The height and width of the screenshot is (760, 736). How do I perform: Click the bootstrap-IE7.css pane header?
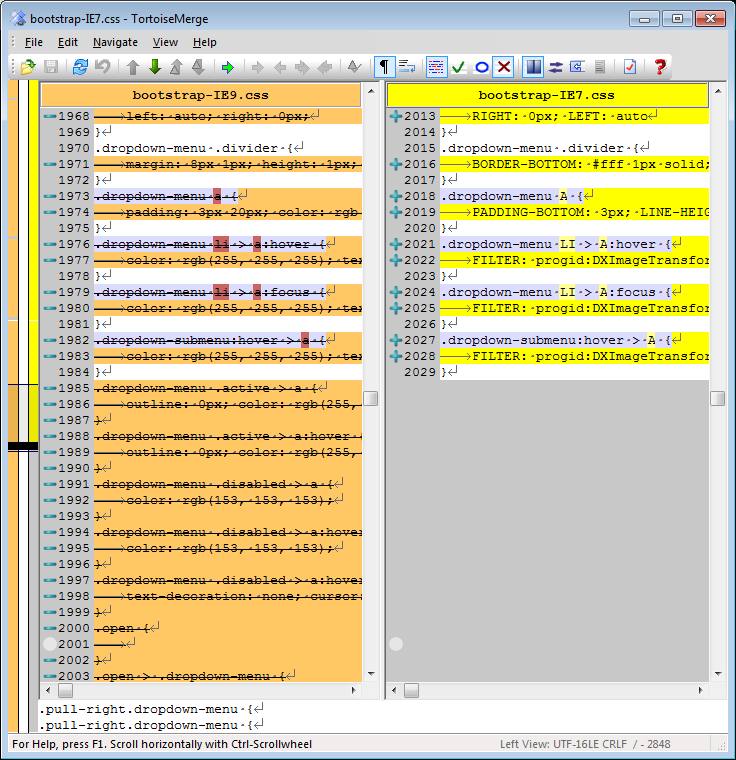pos(547,95)
